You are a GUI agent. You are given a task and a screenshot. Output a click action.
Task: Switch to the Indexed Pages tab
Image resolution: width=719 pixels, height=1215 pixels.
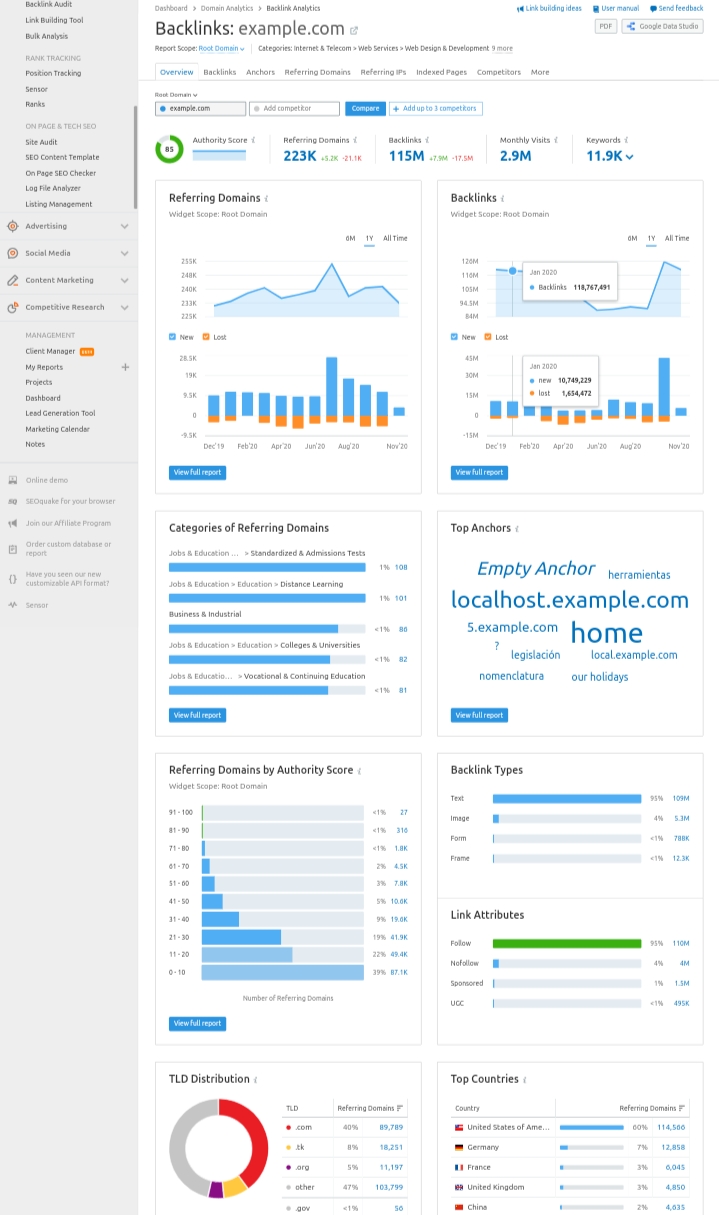(441, 72)
